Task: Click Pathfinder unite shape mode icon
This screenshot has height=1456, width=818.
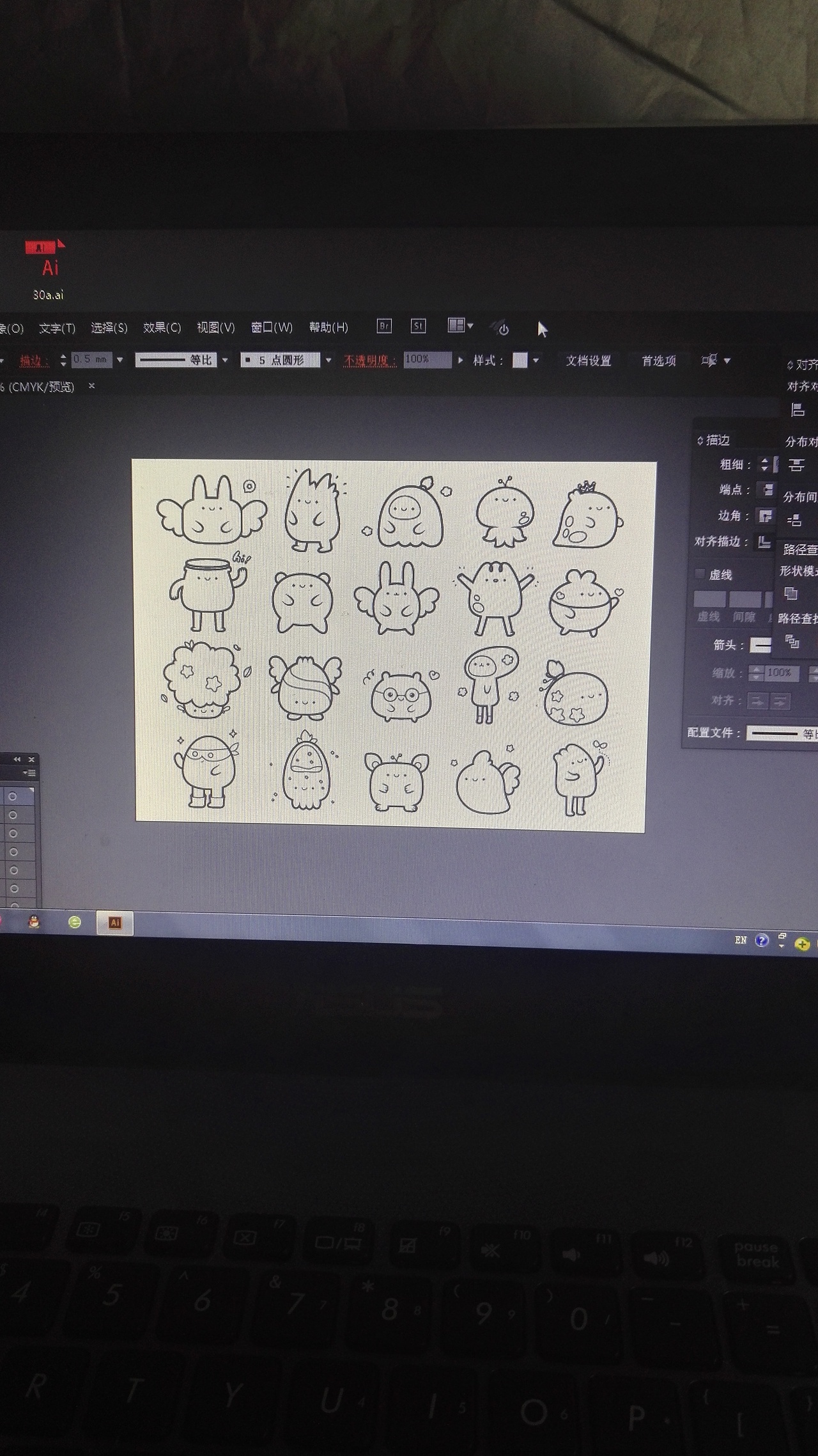Action: pos(791,593)
